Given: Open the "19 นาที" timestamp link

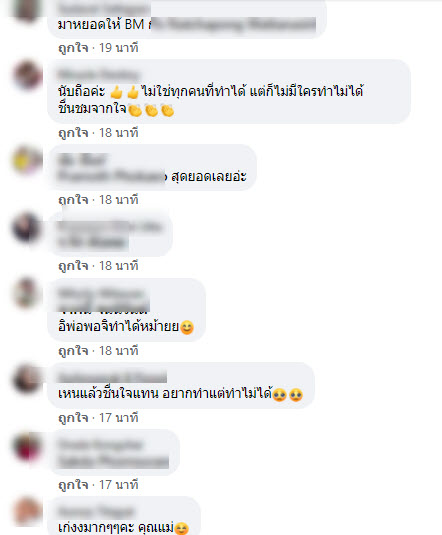Looking at the screenshot, I should point(118,48).
